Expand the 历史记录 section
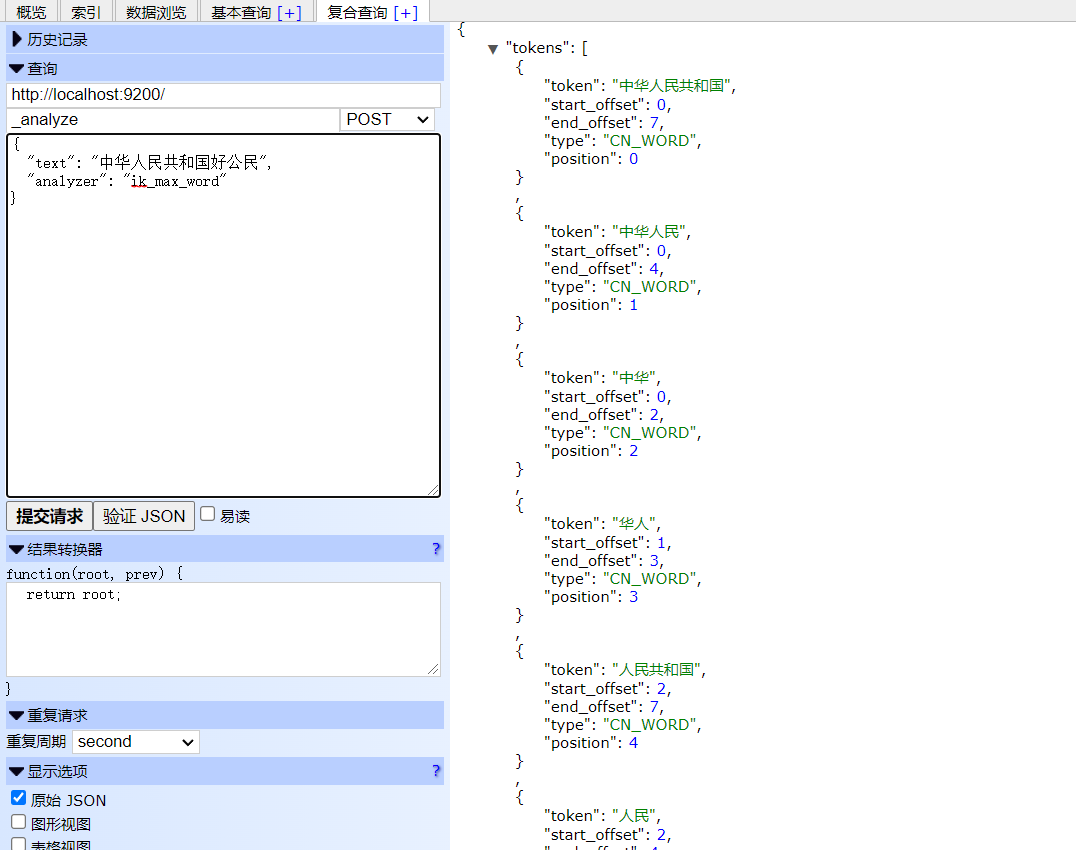Screen dimensions: 1076x850 (225, 39)
